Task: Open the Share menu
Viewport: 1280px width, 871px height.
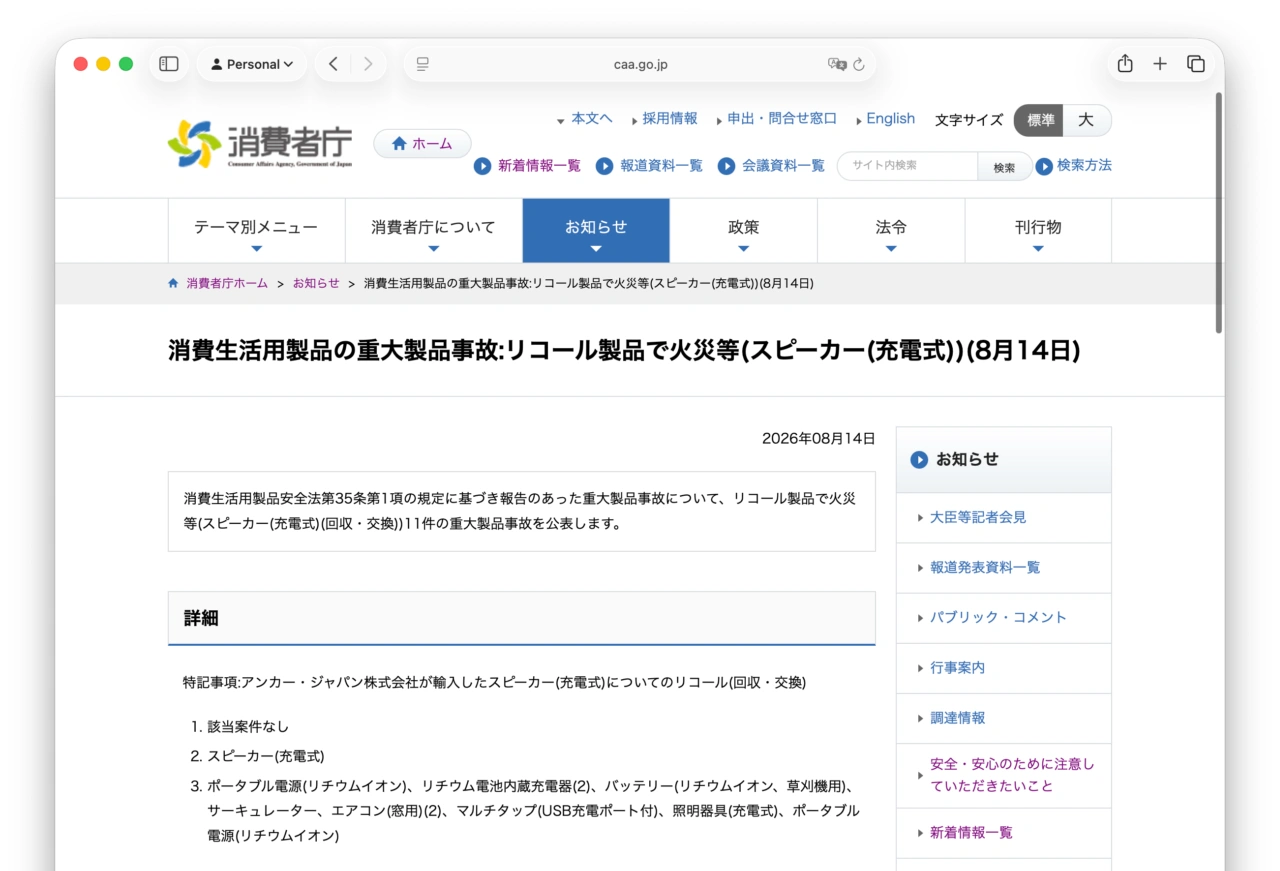Action: pyautogui.click(x=1125, y=64)
